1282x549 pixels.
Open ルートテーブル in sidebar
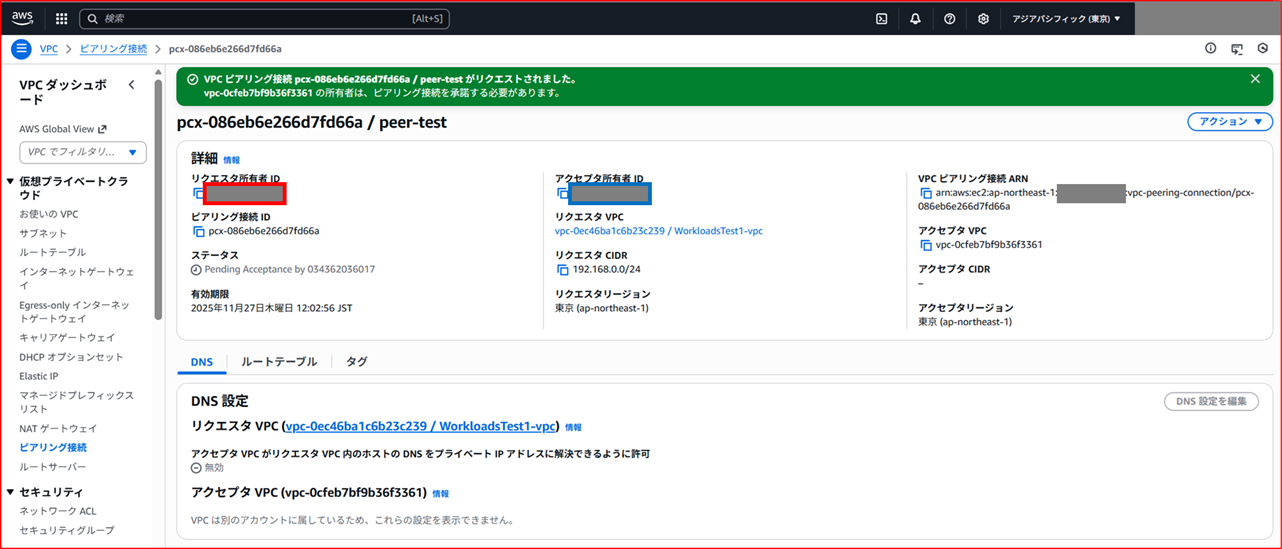[52, 252]
